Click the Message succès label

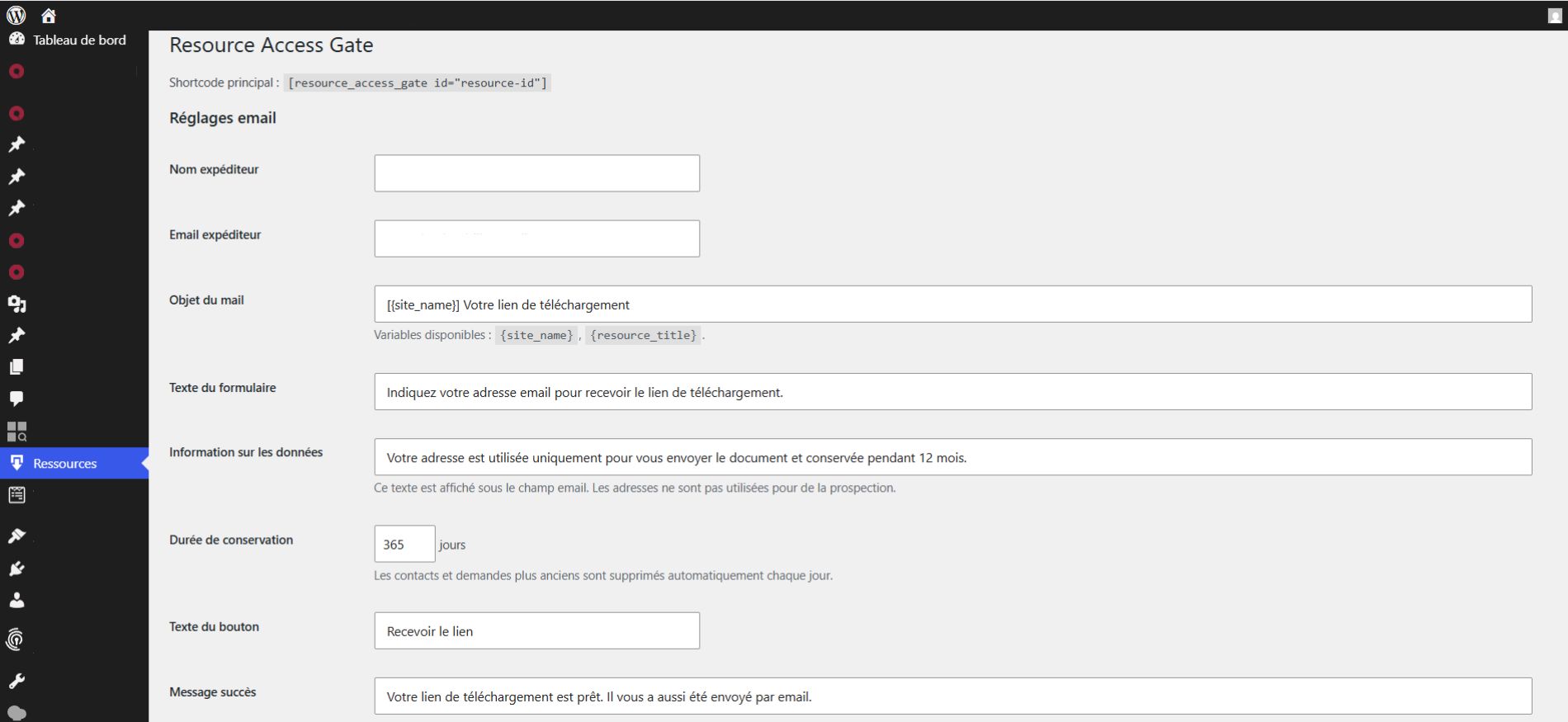click(x=212, y=691)
